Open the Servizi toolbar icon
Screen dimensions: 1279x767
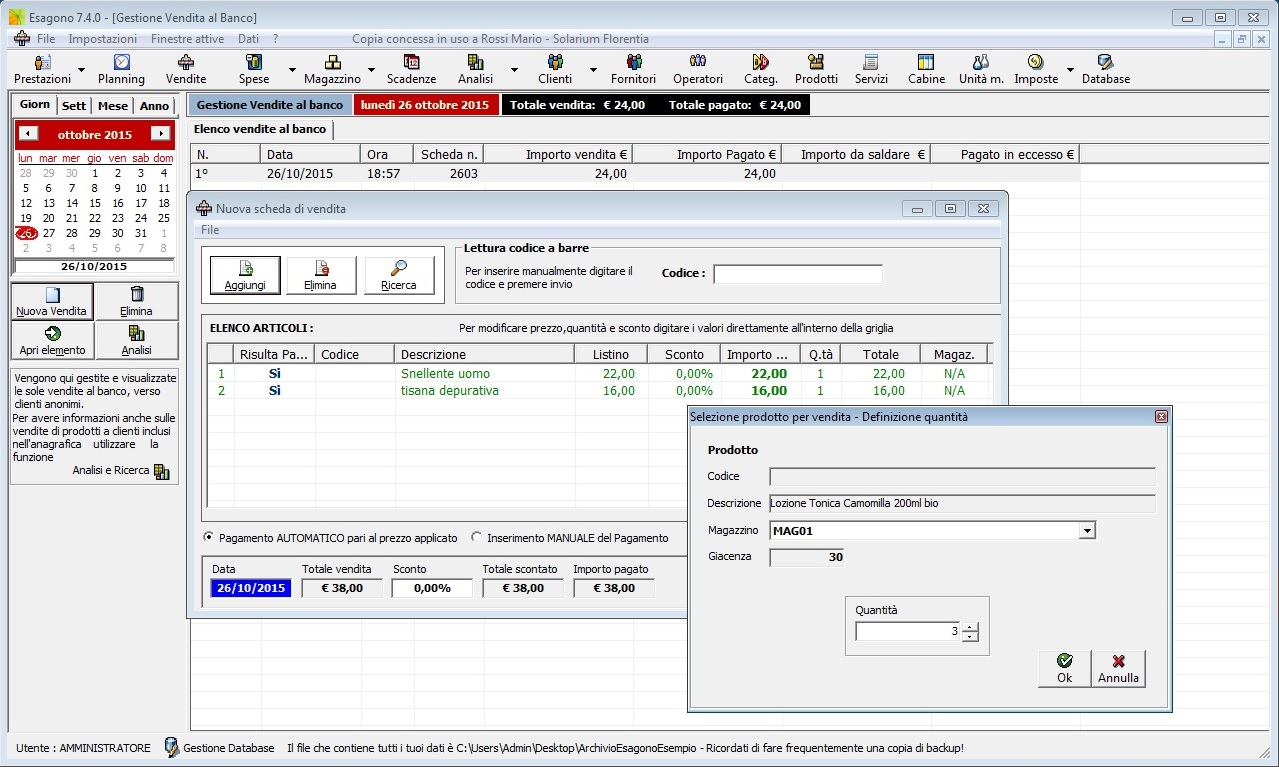point(871,70)
